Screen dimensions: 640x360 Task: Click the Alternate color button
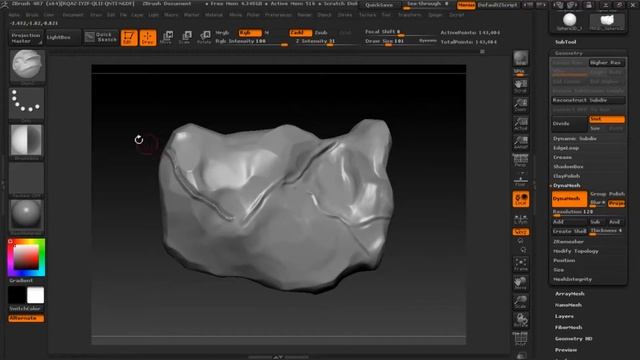(x=26, y=318)
